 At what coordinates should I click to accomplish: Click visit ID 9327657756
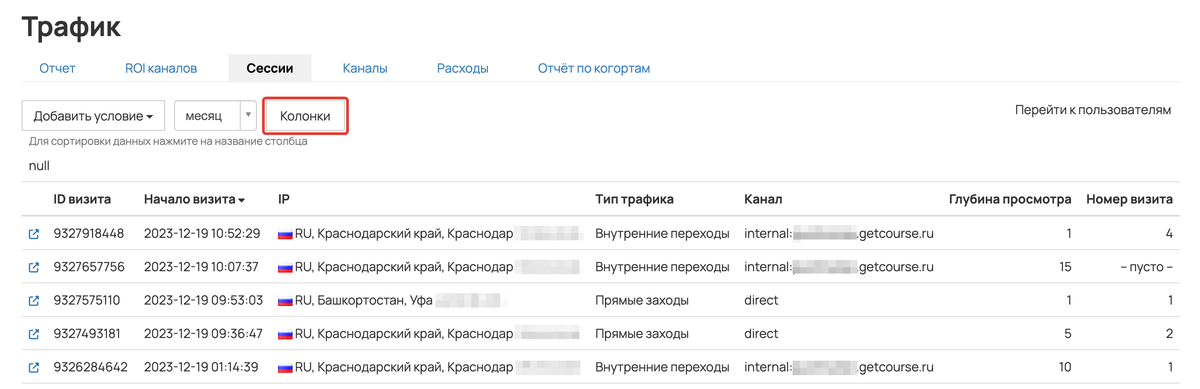coord(89,267)
